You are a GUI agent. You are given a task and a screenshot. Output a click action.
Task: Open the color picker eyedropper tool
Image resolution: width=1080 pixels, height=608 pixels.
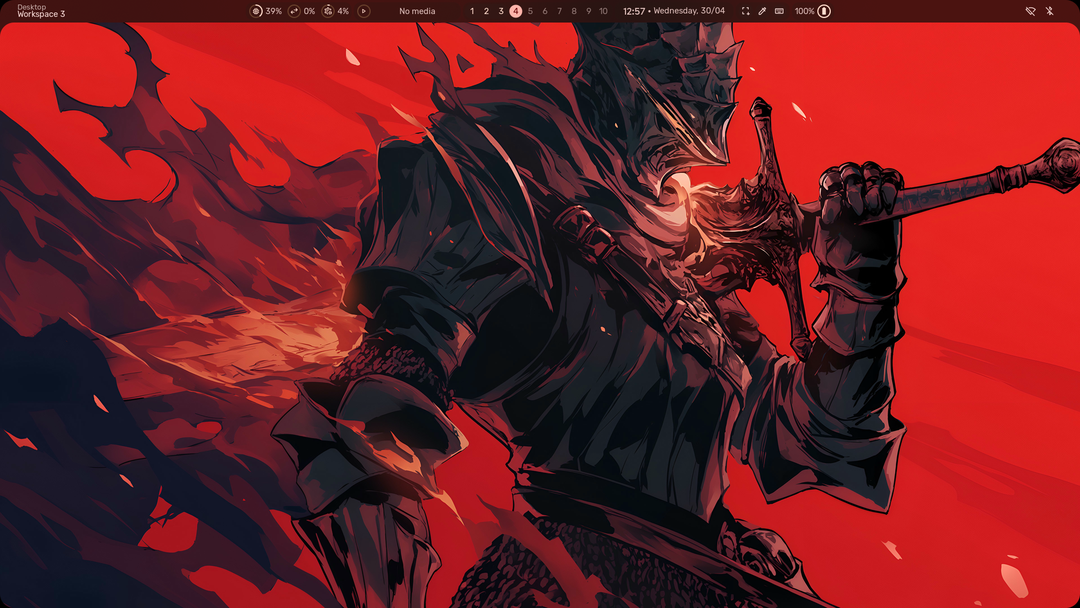[762, 11]
